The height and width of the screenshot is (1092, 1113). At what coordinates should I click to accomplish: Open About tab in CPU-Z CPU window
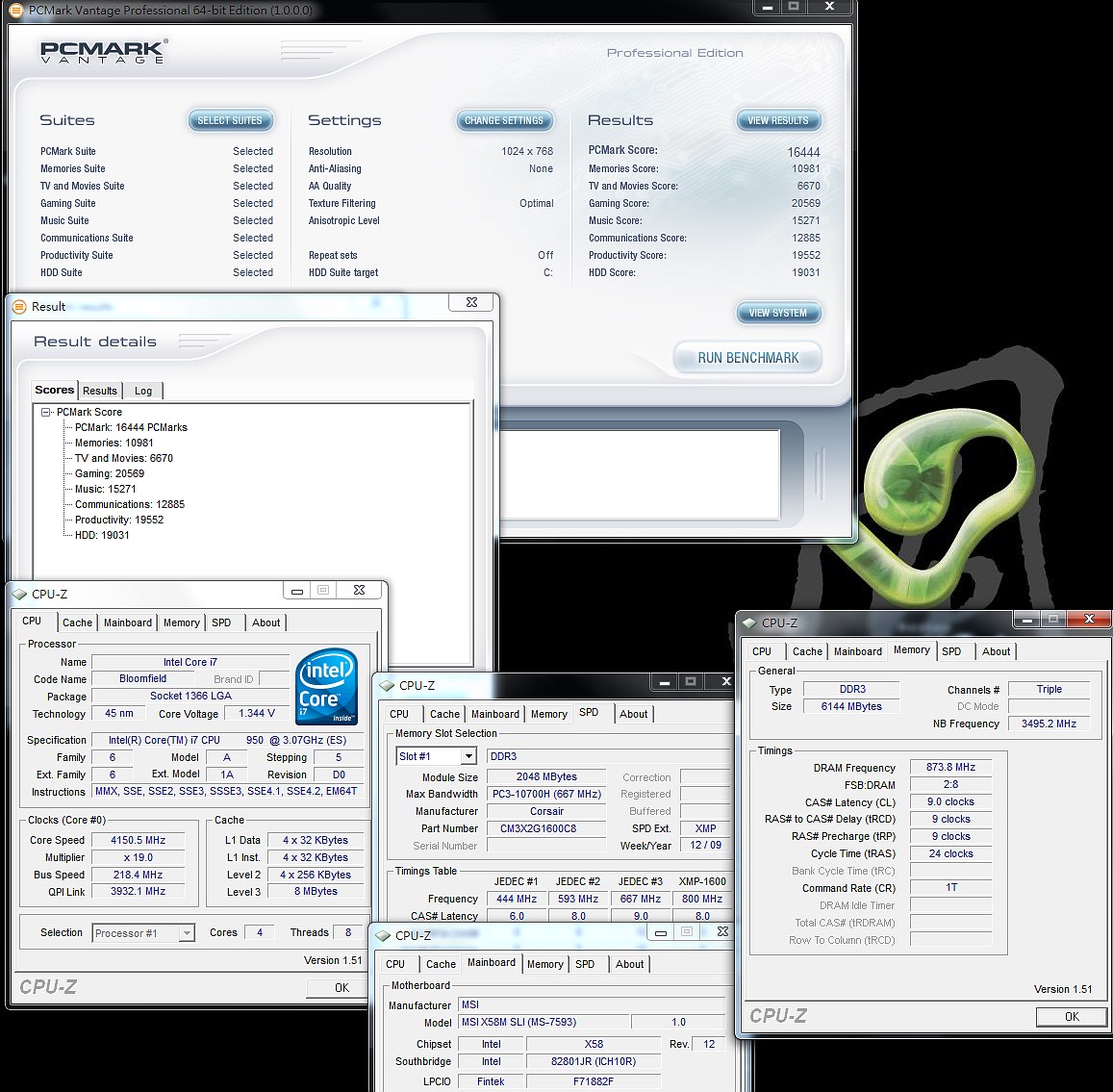266,622
